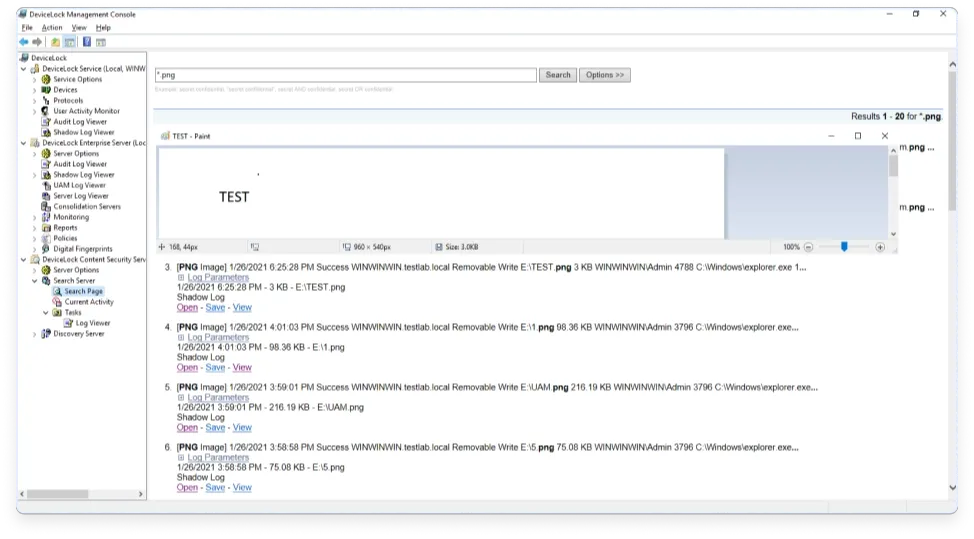Collapse DeviceLock Enterprise Server node
This screenshot has height=539, width=974.
pyautogui.click(x=24, y=143)
